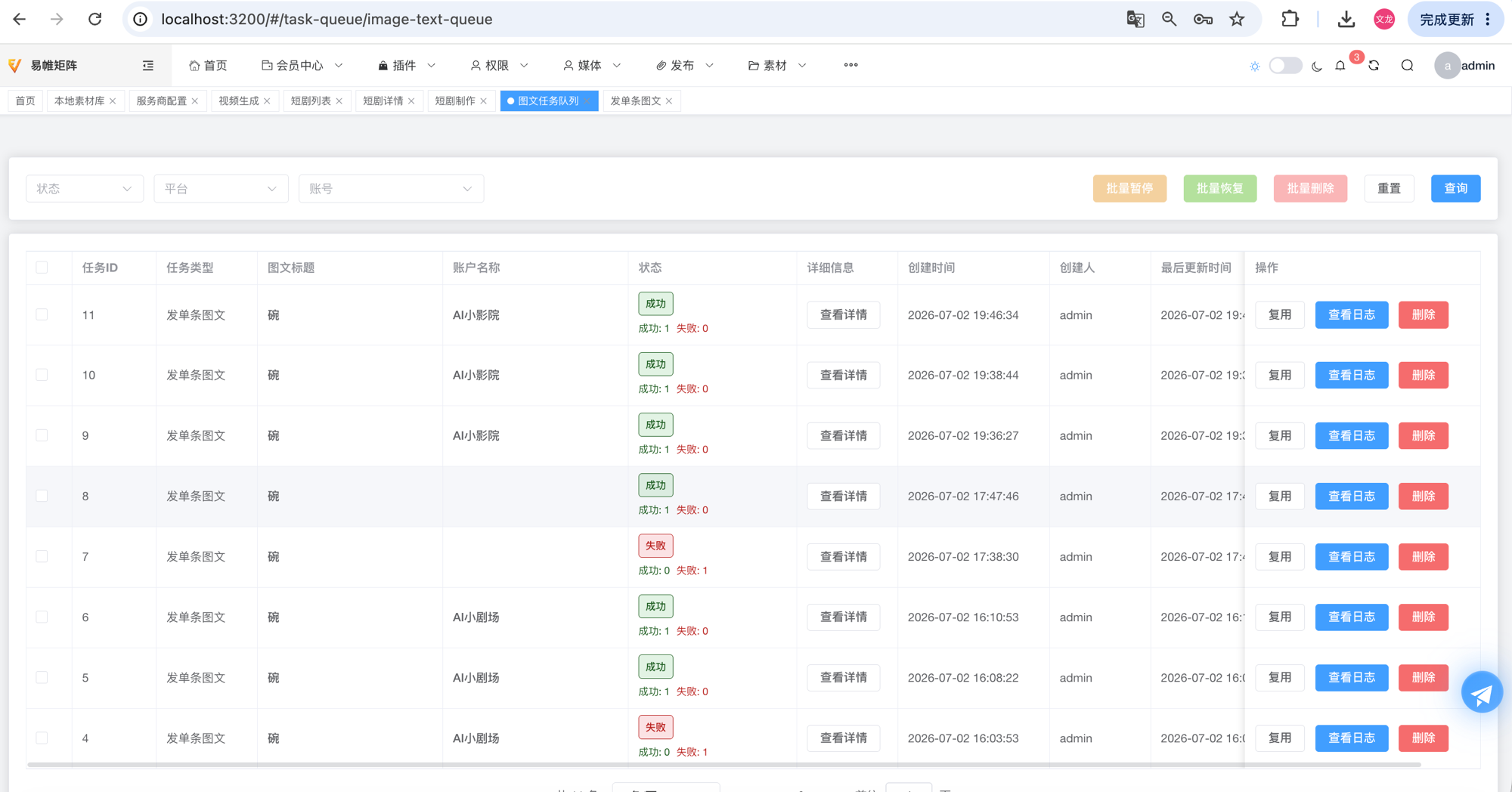Click the 易帷矩阵 logo

click(43, 66)
